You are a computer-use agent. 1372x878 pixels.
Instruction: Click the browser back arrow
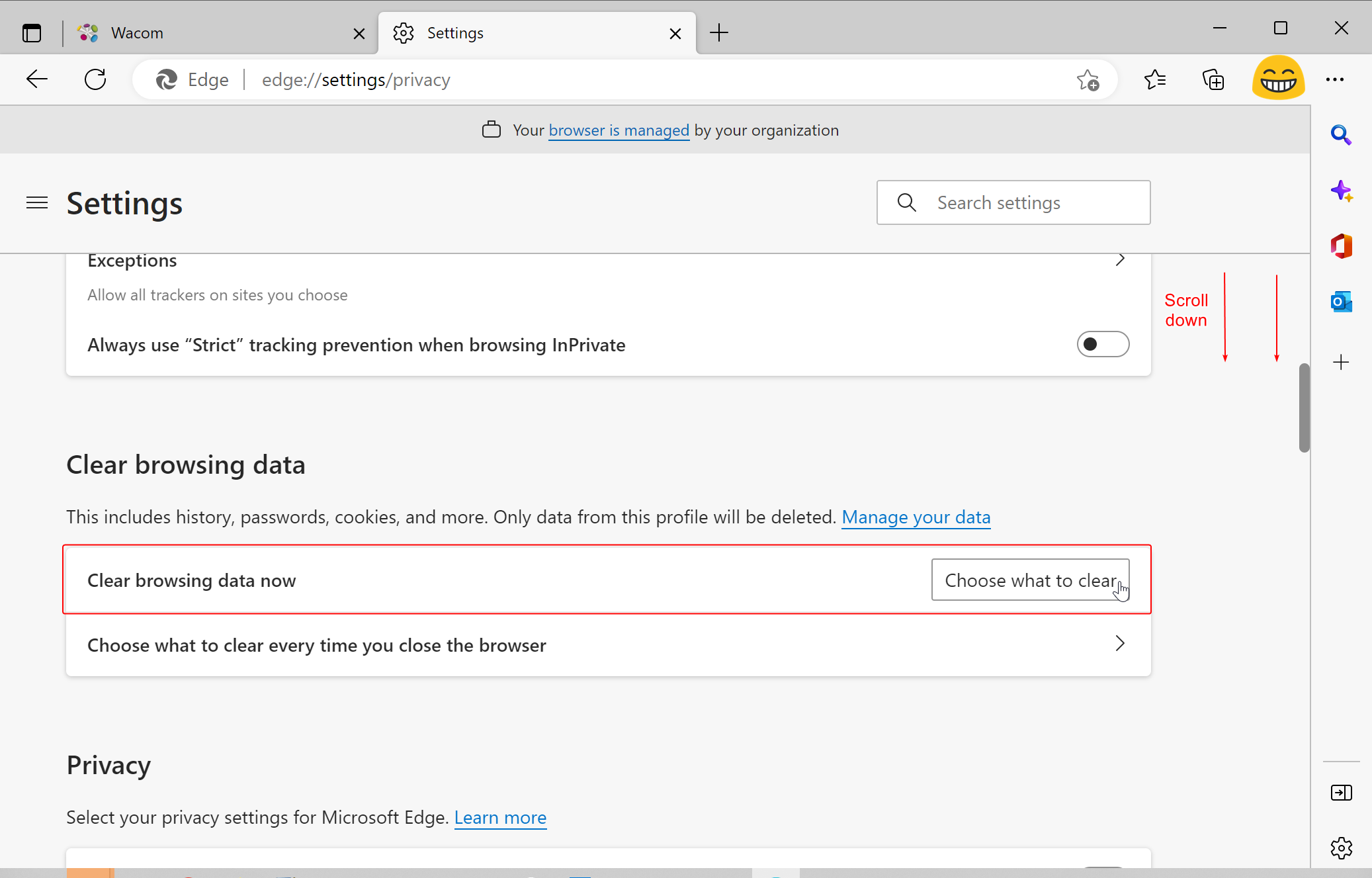[x=37, y=79]
